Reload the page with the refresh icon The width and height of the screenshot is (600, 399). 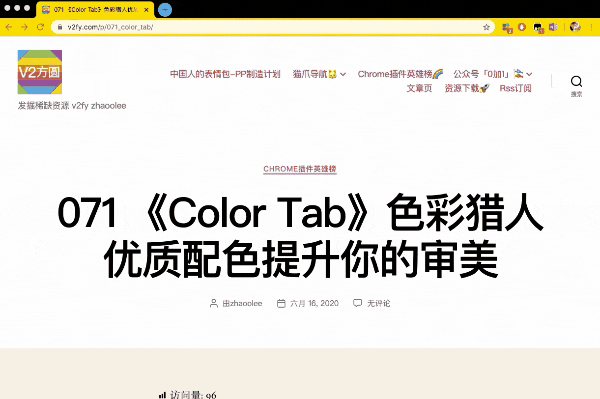pyautogui.click(x=40, y=27)
